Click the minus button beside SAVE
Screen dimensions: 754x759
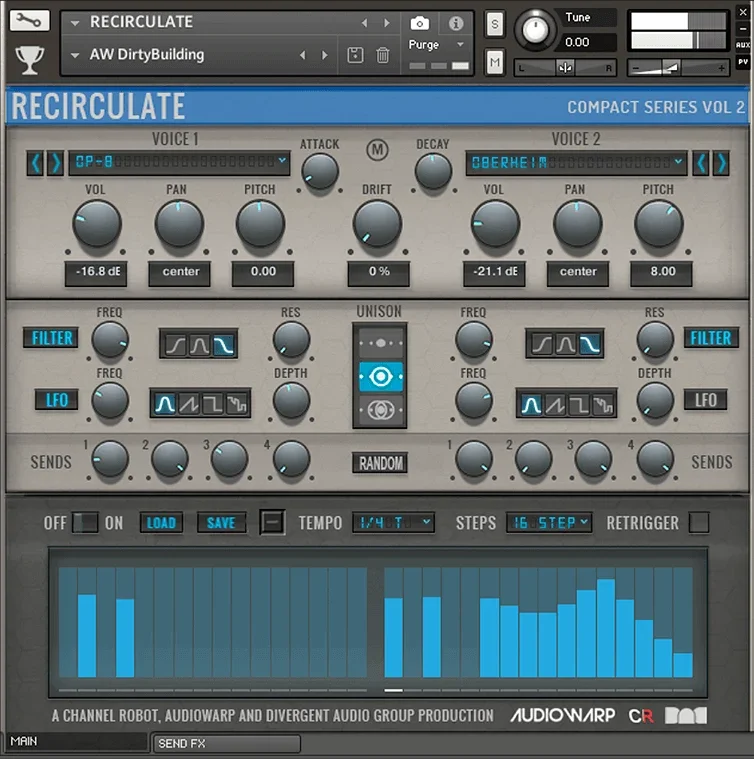[x=272, y=522]
